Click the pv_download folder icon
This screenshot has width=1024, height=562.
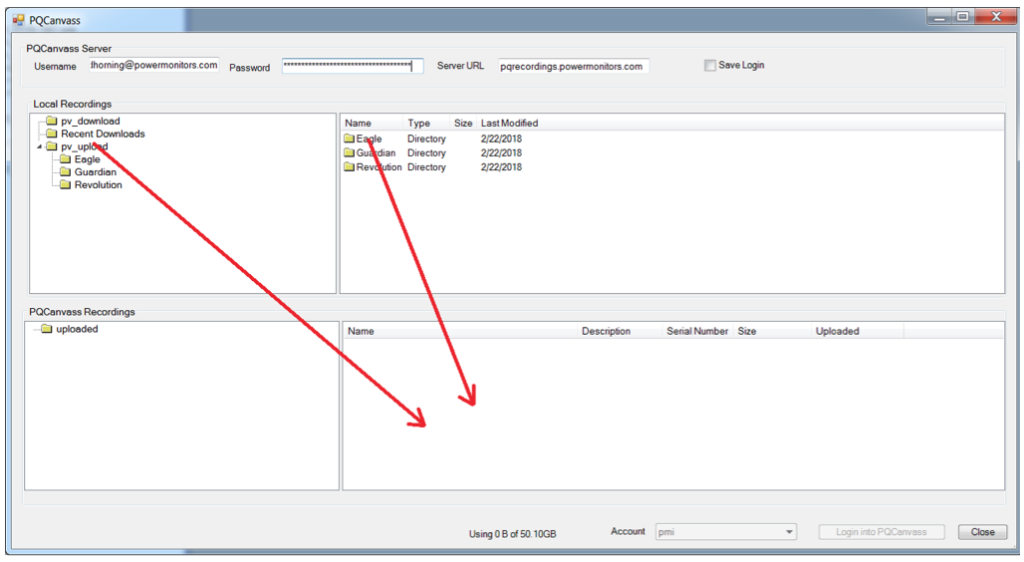[52, 122]
